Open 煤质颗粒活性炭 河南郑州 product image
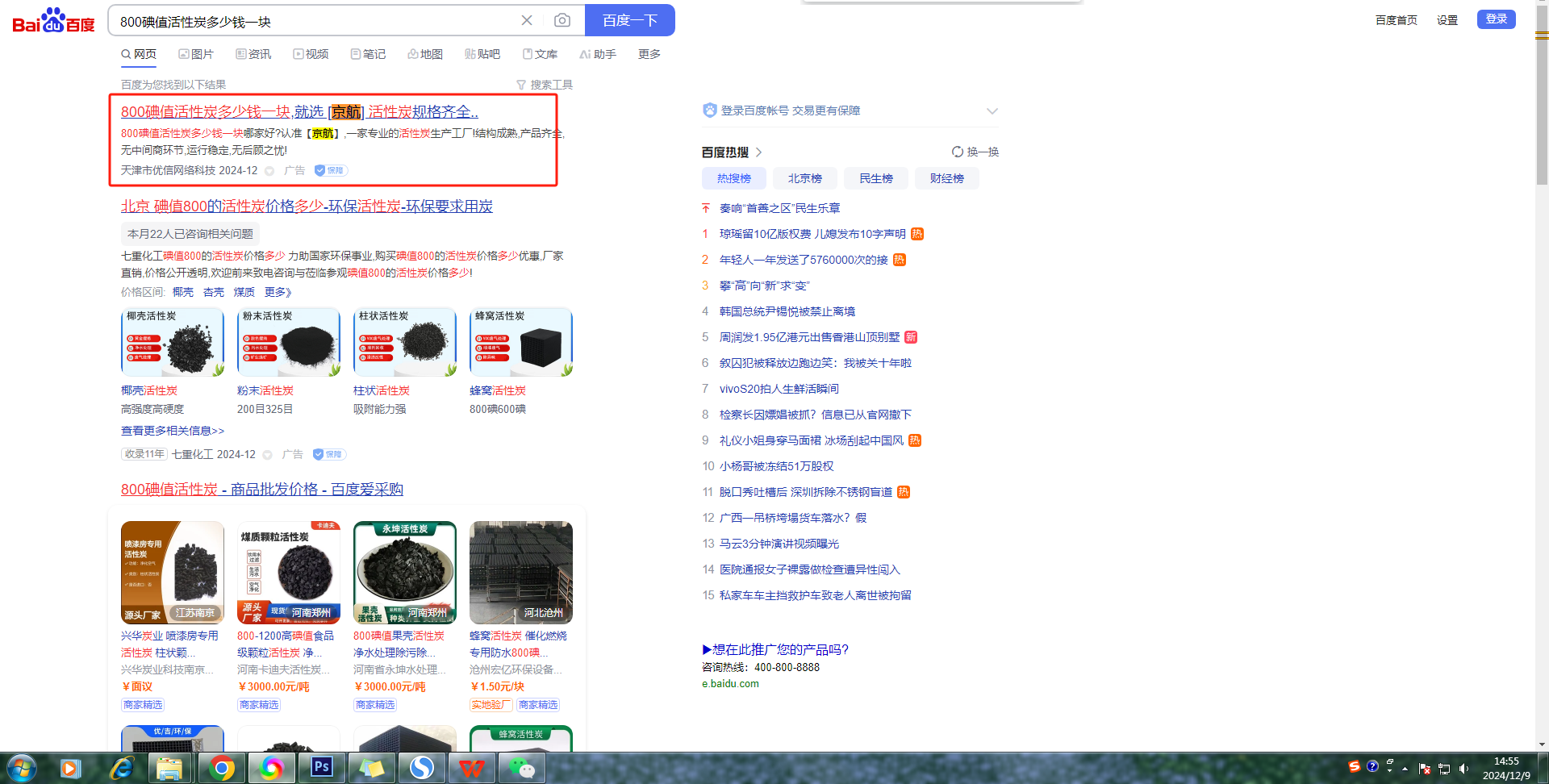Image resolution: width=1549 pixels, height=784 pixels. (x=289, y=573)
